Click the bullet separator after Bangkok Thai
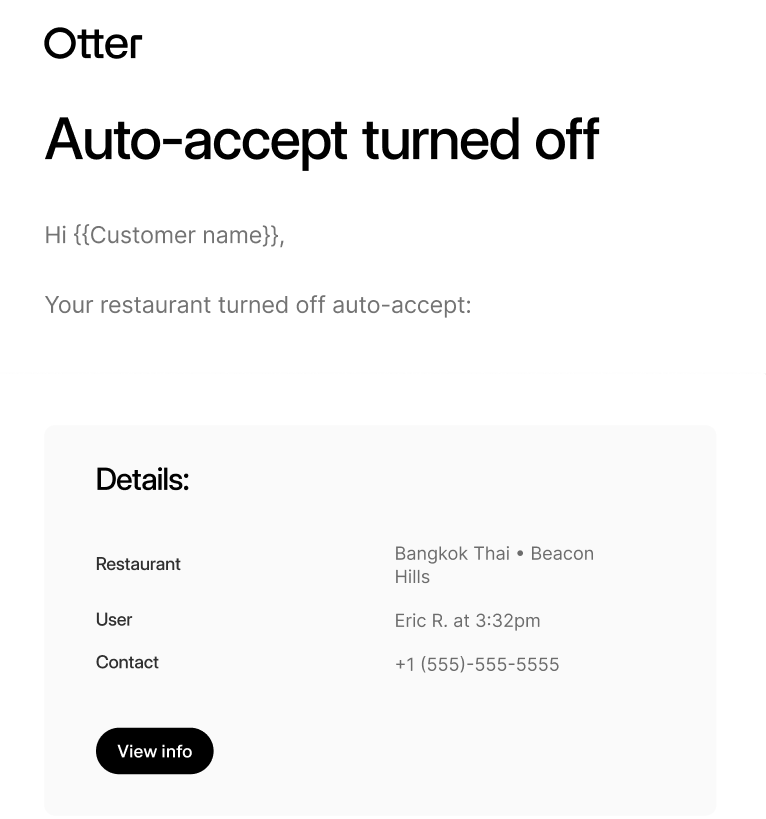The image size is (766, 819). [520, 554]
